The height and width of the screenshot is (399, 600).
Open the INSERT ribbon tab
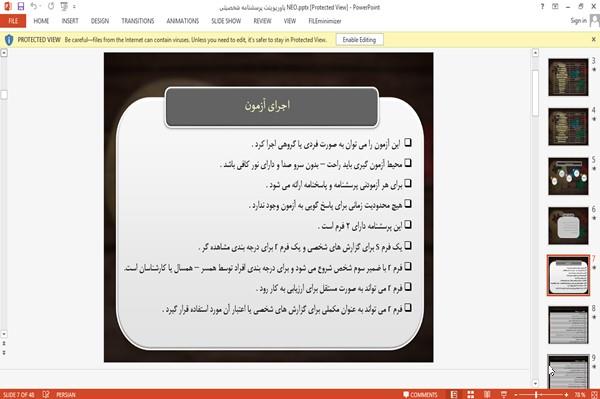point(70,21)
